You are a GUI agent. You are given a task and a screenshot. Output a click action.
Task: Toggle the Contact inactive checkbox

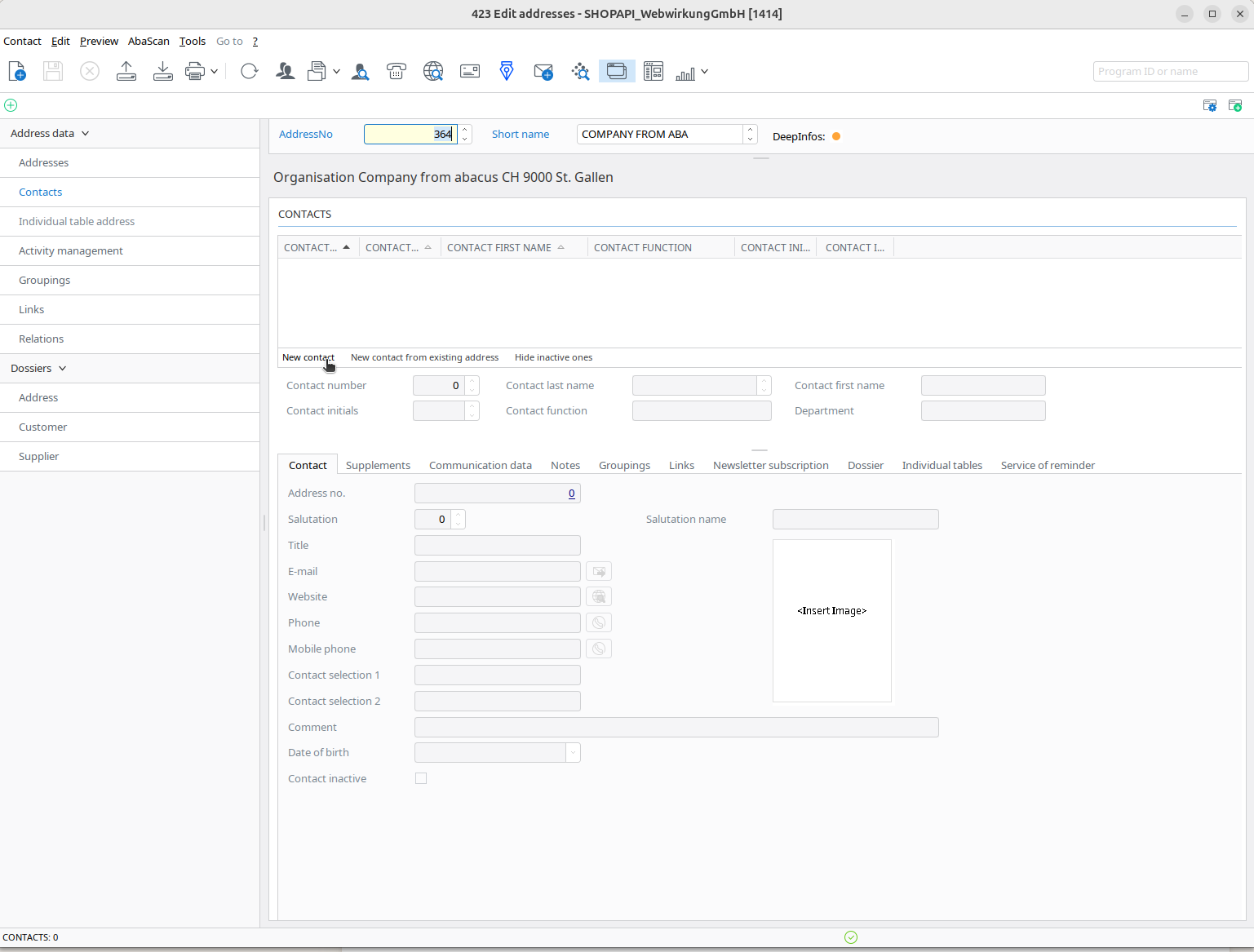(421, 778)
